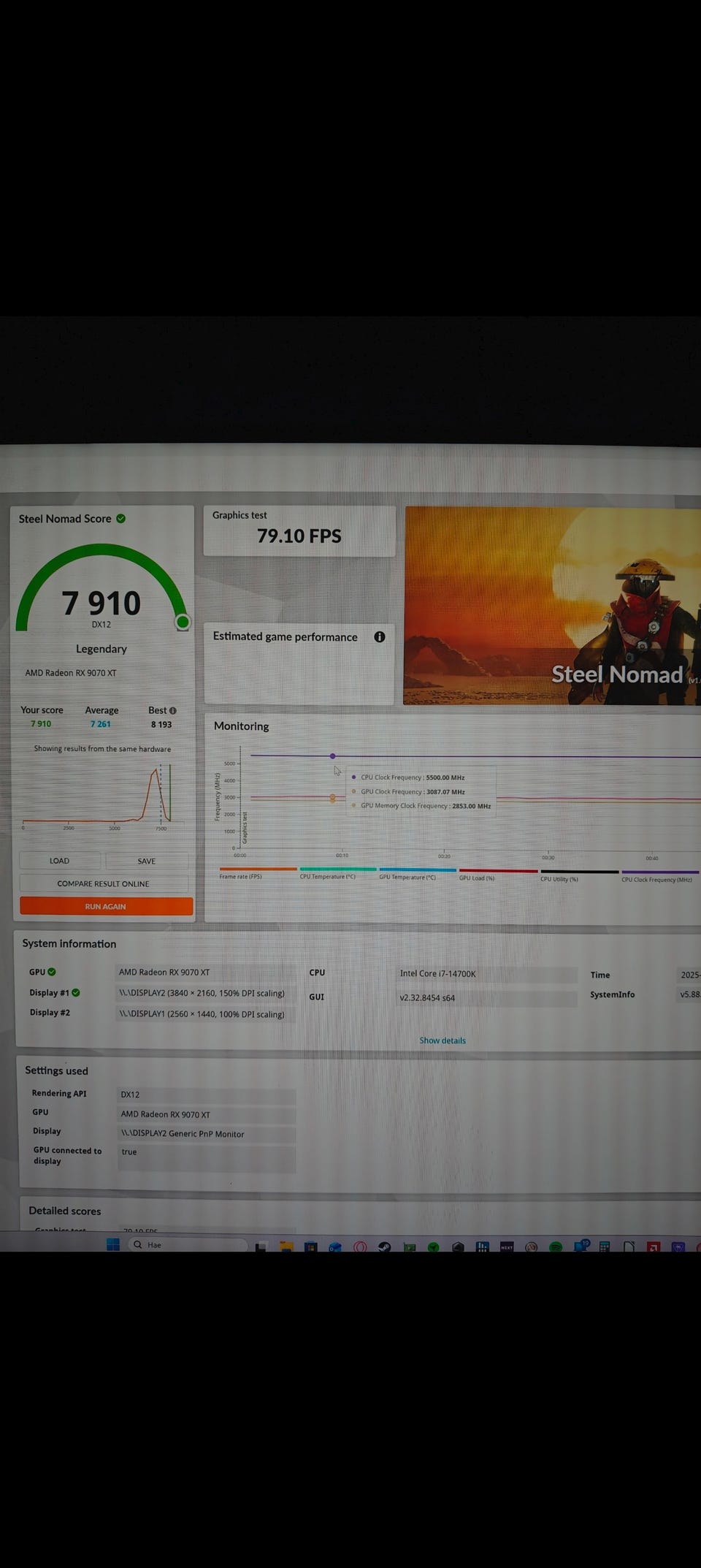Click the DISPLAY2 Generic PnP Monitor value
This screenshot has width=701, height=1568.
pos(207,1134)
